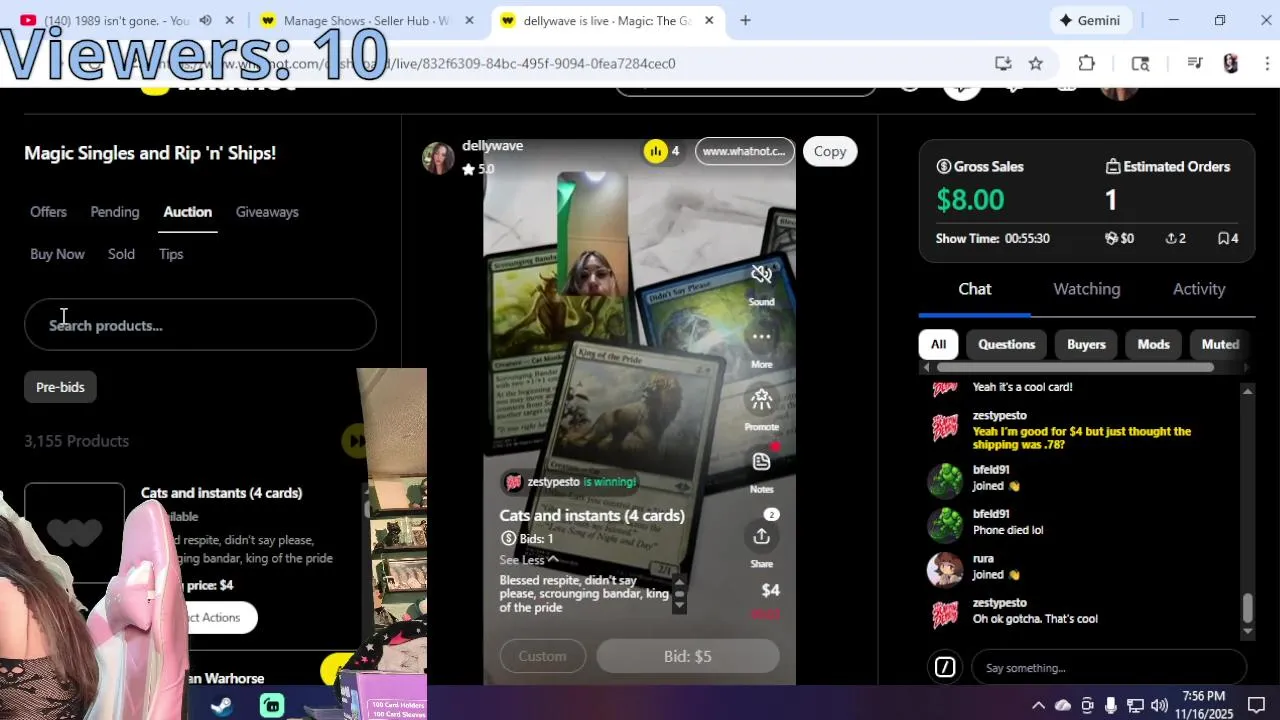Close the Manage Shows Seller Hub tab
Viewport: 1280px width, 720px height.
click(x=469, y=20)
